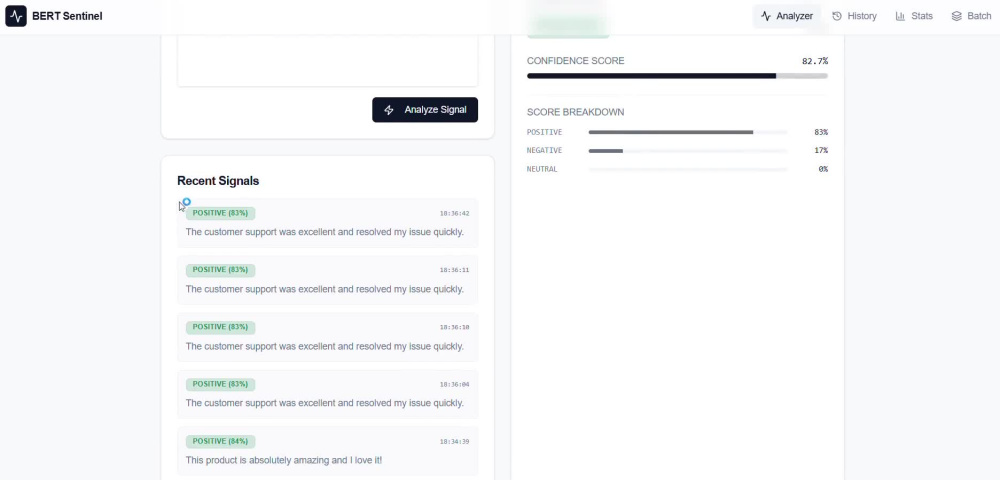Click the POSITIVE breakdown label
Viewport: 1000px width, 480px height.
[544, 133]
